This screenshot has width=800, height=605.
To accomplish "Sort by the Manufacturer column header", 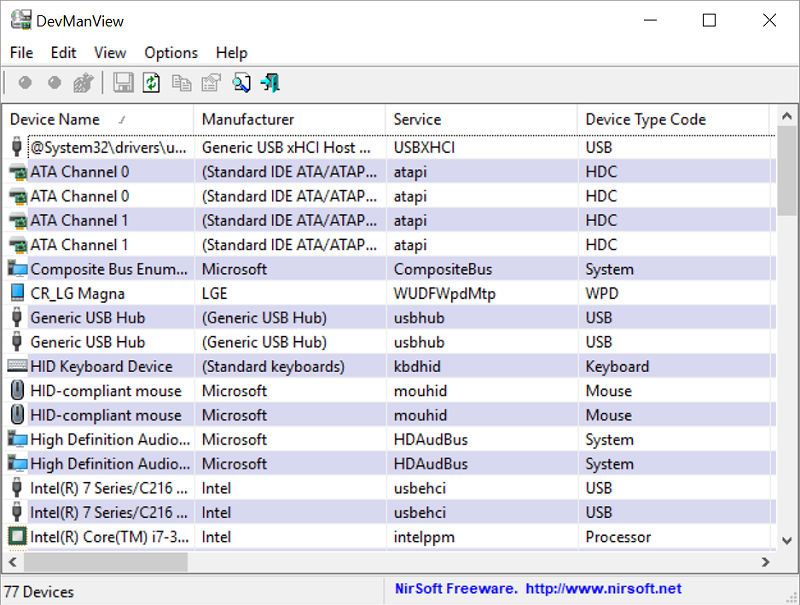I will click(289, 119).
